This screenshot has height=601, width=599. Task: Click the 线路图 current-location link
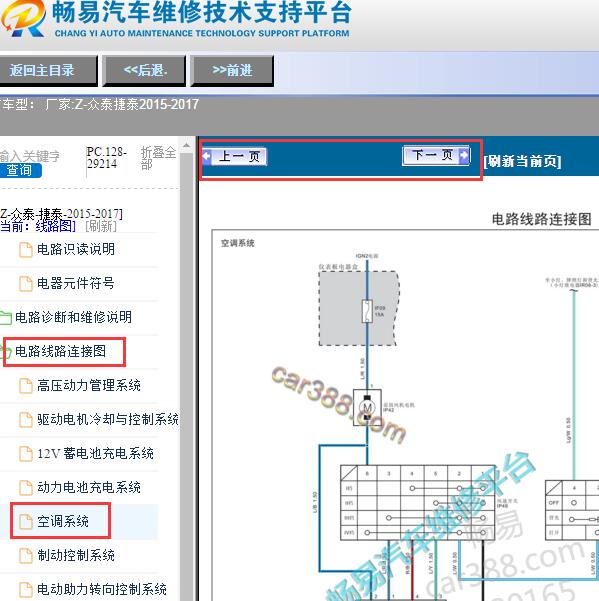click(x=55, y=226)
